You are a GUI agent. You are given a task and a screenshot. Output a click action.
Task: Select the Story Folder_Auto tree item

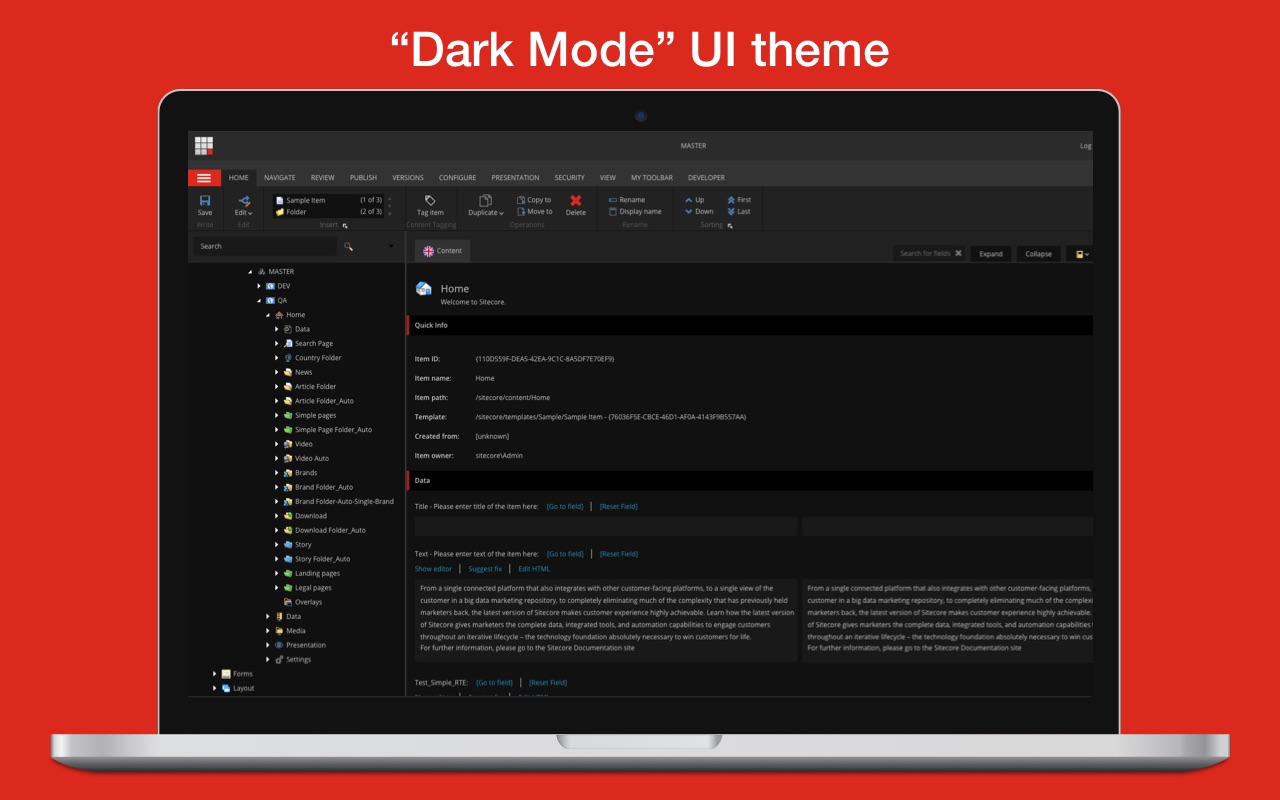tap(316, 559)
